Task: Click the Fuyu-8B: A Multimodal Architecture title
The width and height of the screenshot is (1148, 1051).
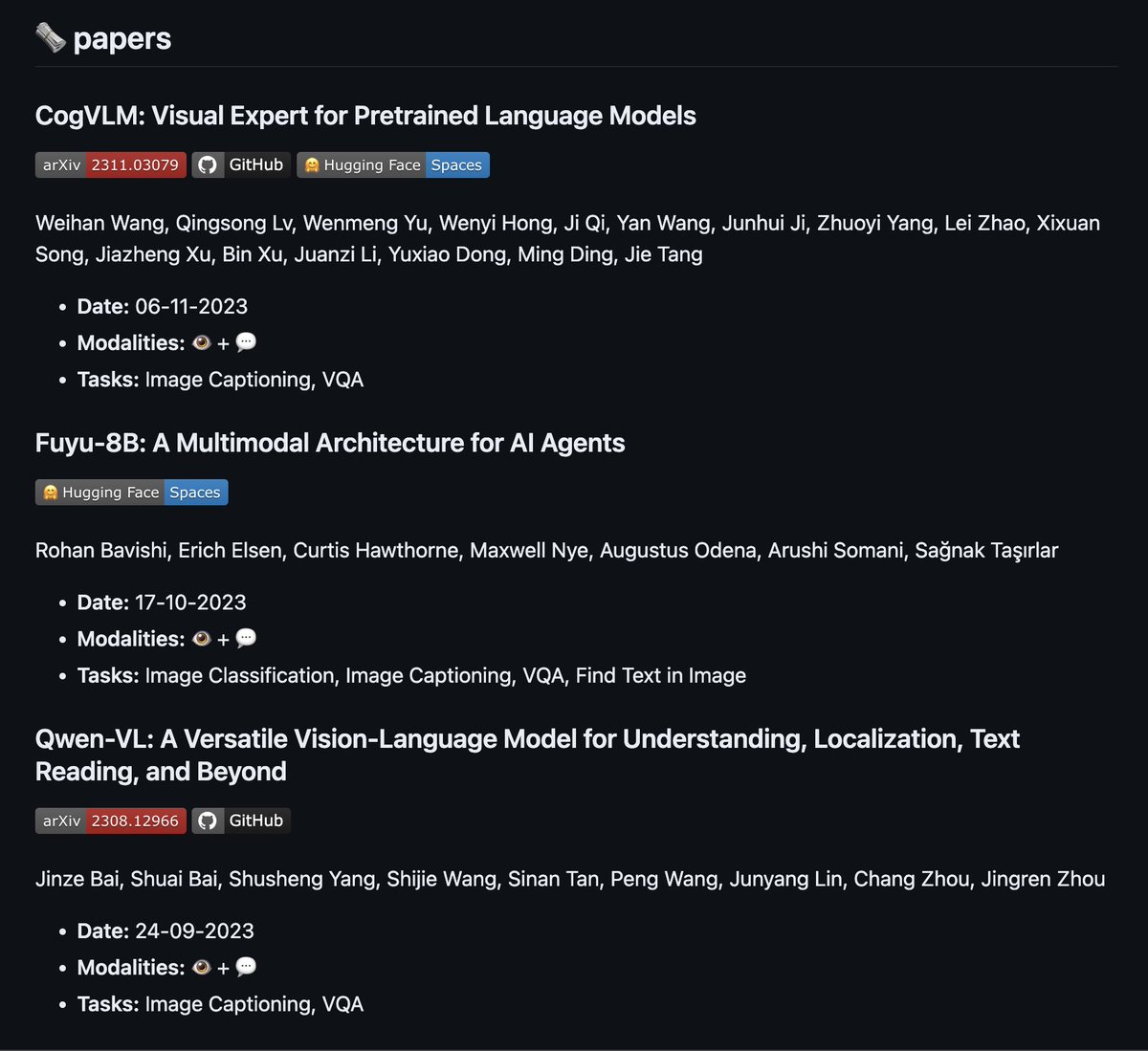Action: [330, 443]
